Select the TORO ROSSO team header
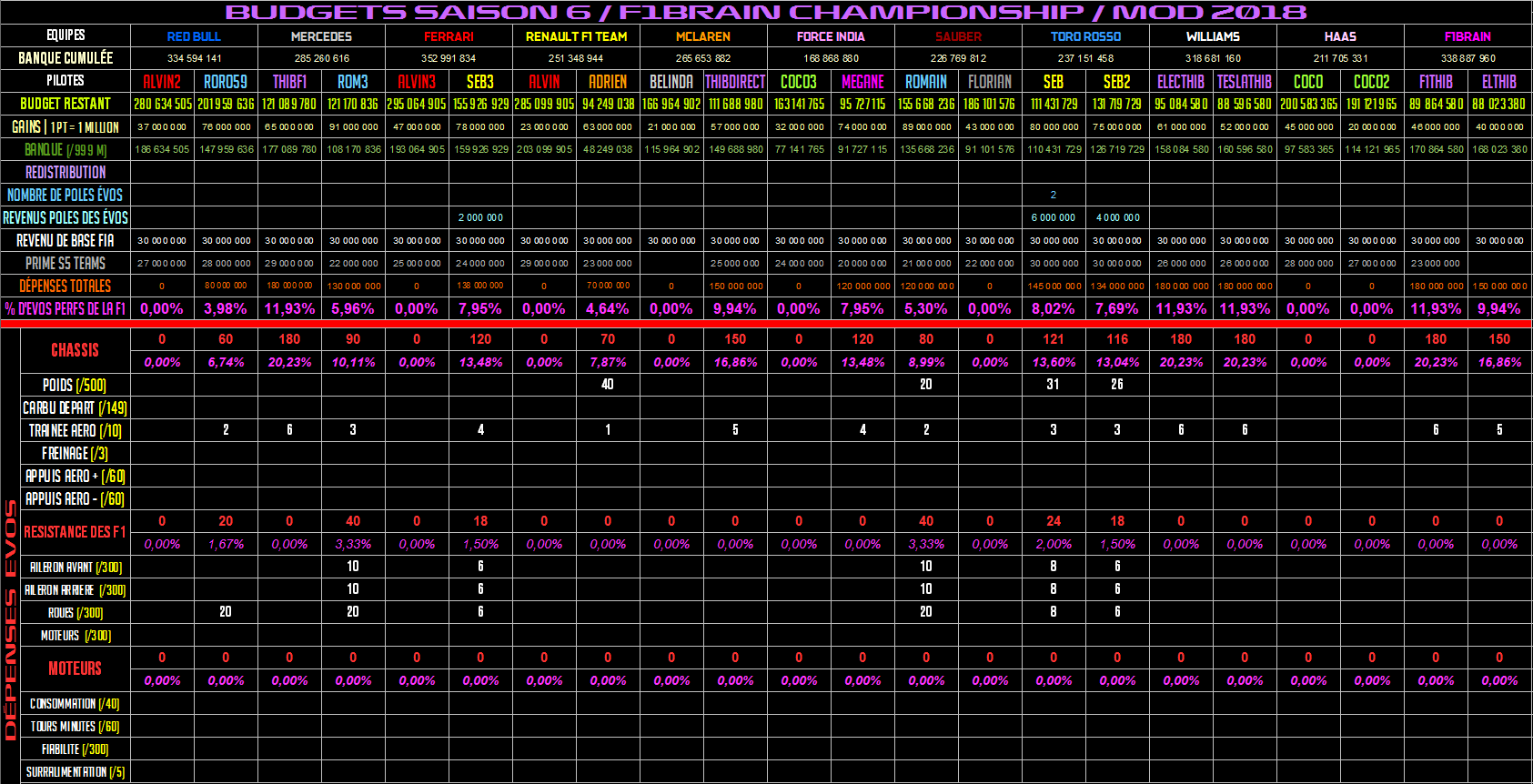Viewport: 1533px width, 784px height. (x=1085, y=36)
